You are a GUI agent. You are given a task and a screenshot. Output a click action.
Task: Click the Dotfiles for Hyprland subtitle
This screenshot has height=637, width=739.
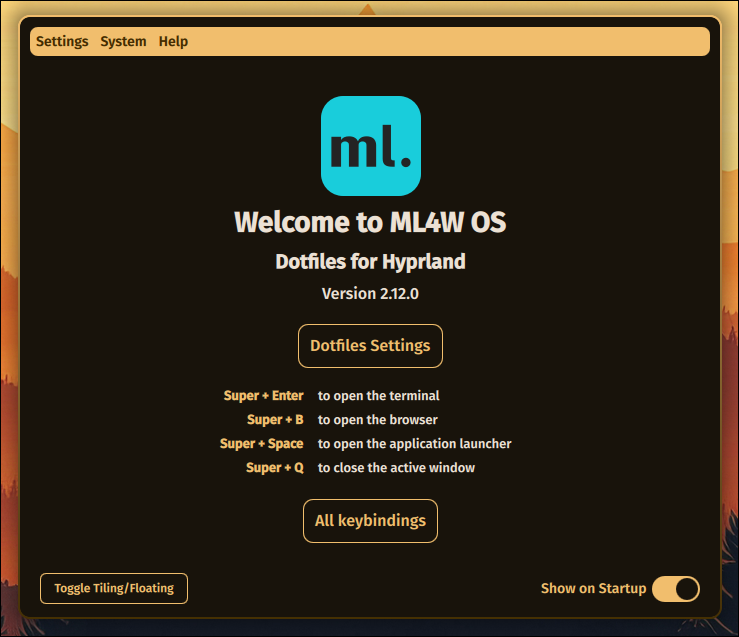pos(370,262)
